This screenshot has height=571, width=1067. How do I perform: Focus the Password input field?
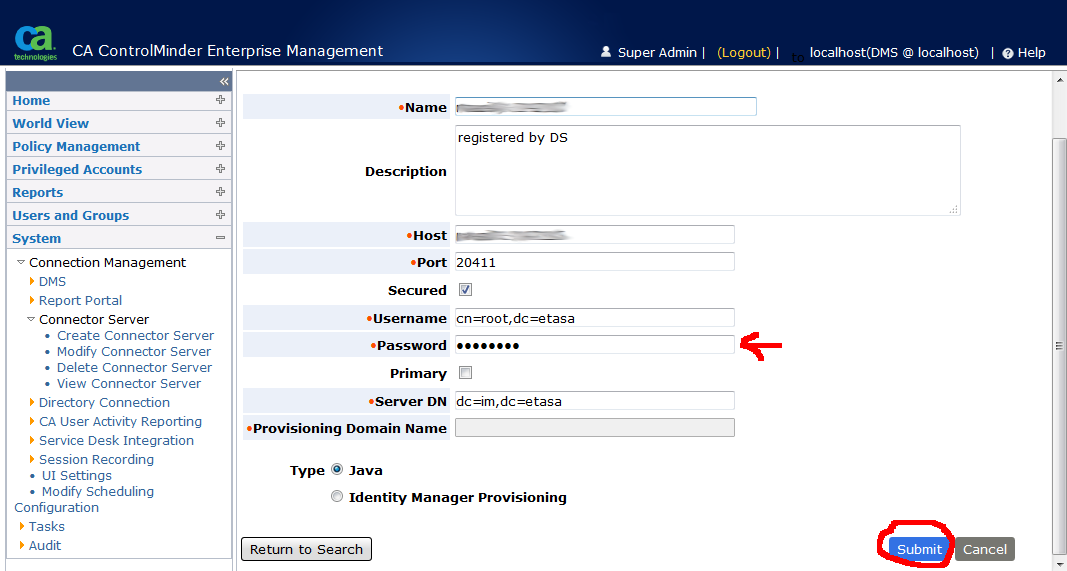click(595, 345)
